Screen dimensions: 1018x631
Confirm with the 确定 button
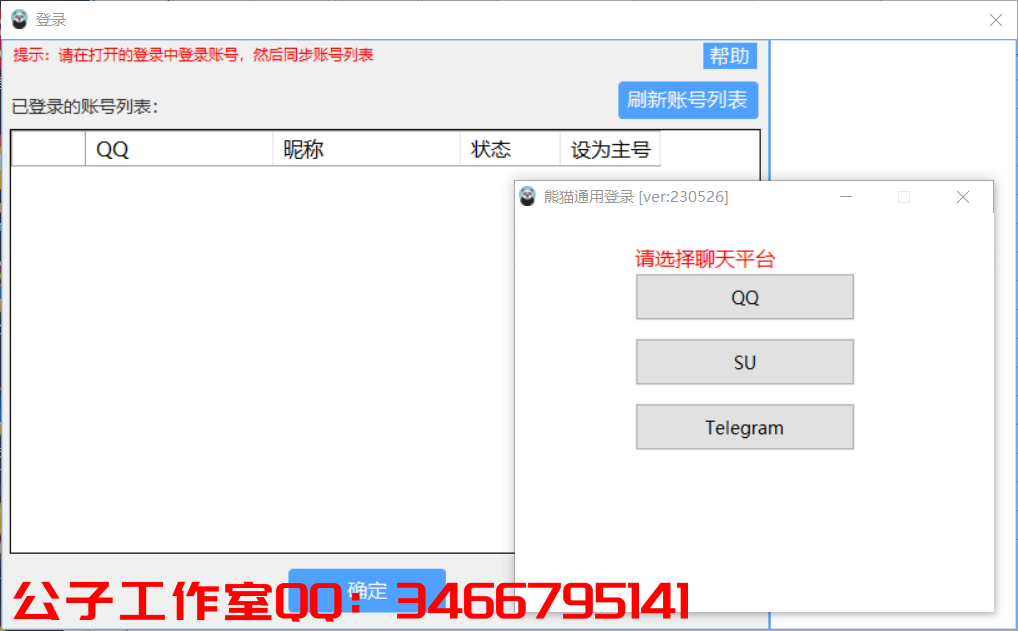click(367, 590)
